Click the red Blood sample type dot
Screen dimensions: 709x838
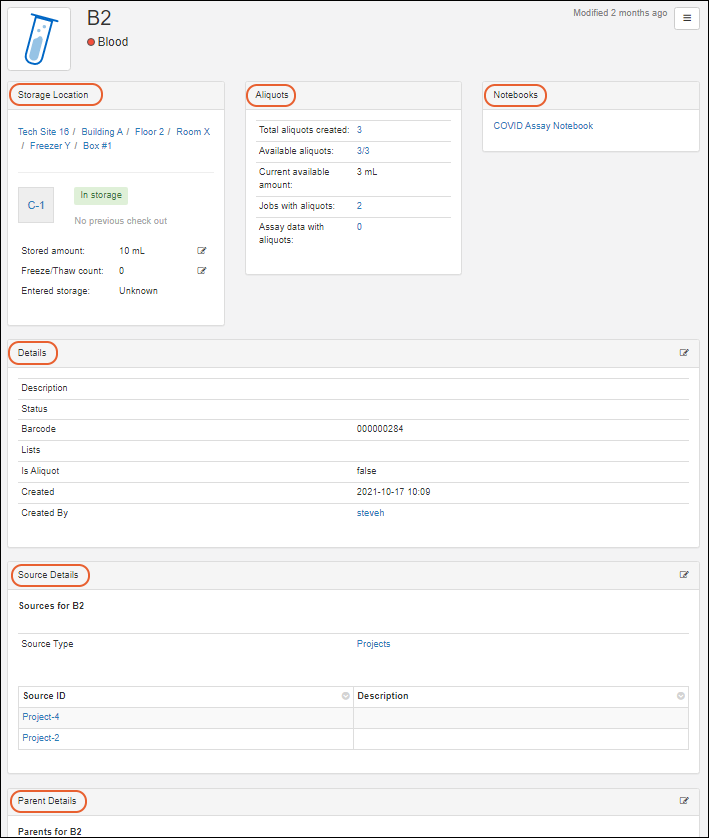(91, 43)
